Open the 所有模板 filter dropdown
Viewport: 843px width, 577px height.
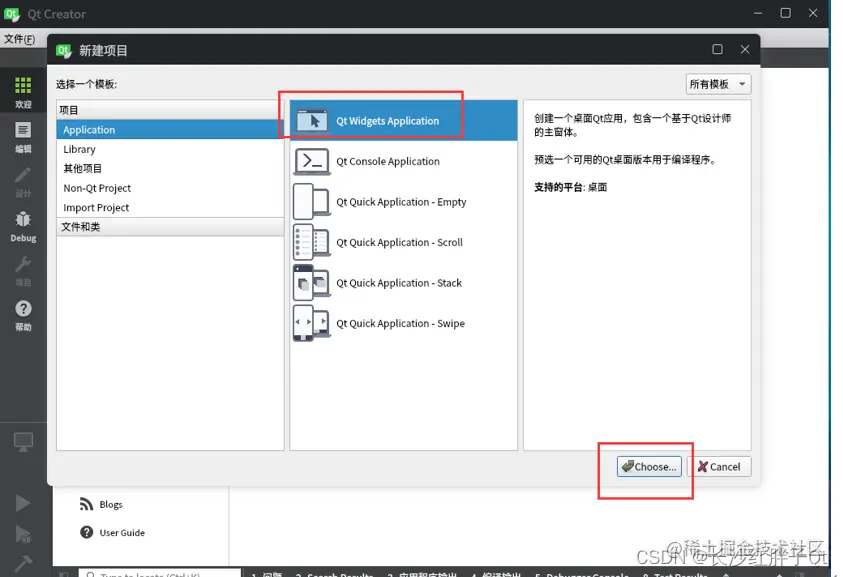click(x=718, y=84)
